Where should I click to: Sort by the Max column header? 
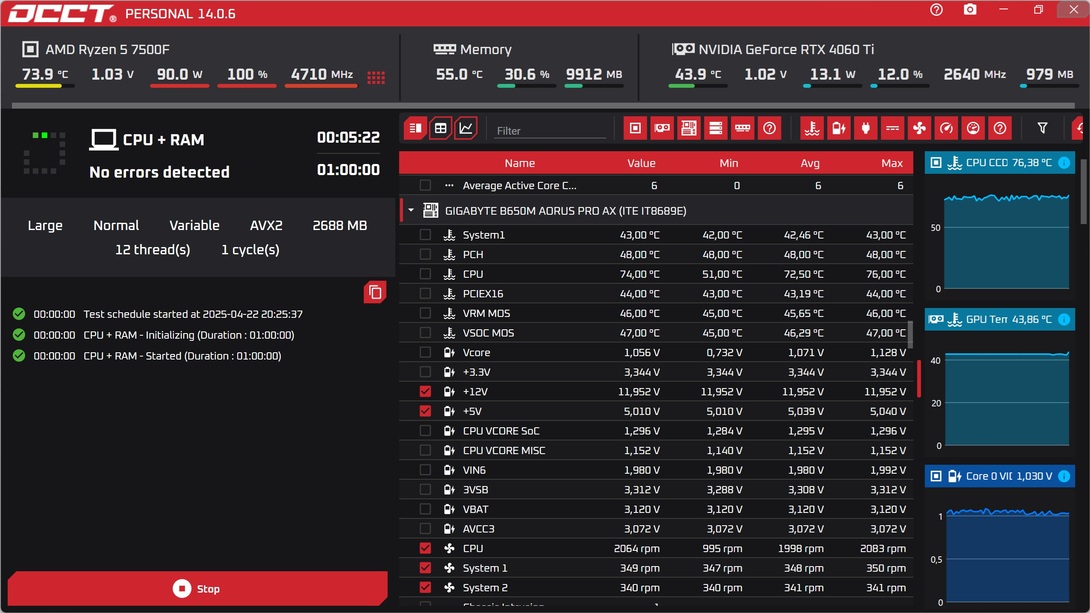pyautogui.click(x=892, y=163)
